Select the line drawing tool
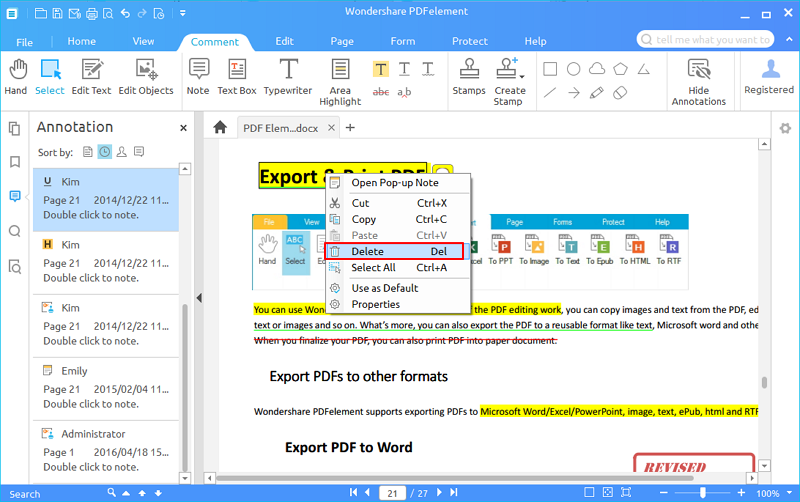The width and height of the screenshot is (800, 502). click(550, 92)
